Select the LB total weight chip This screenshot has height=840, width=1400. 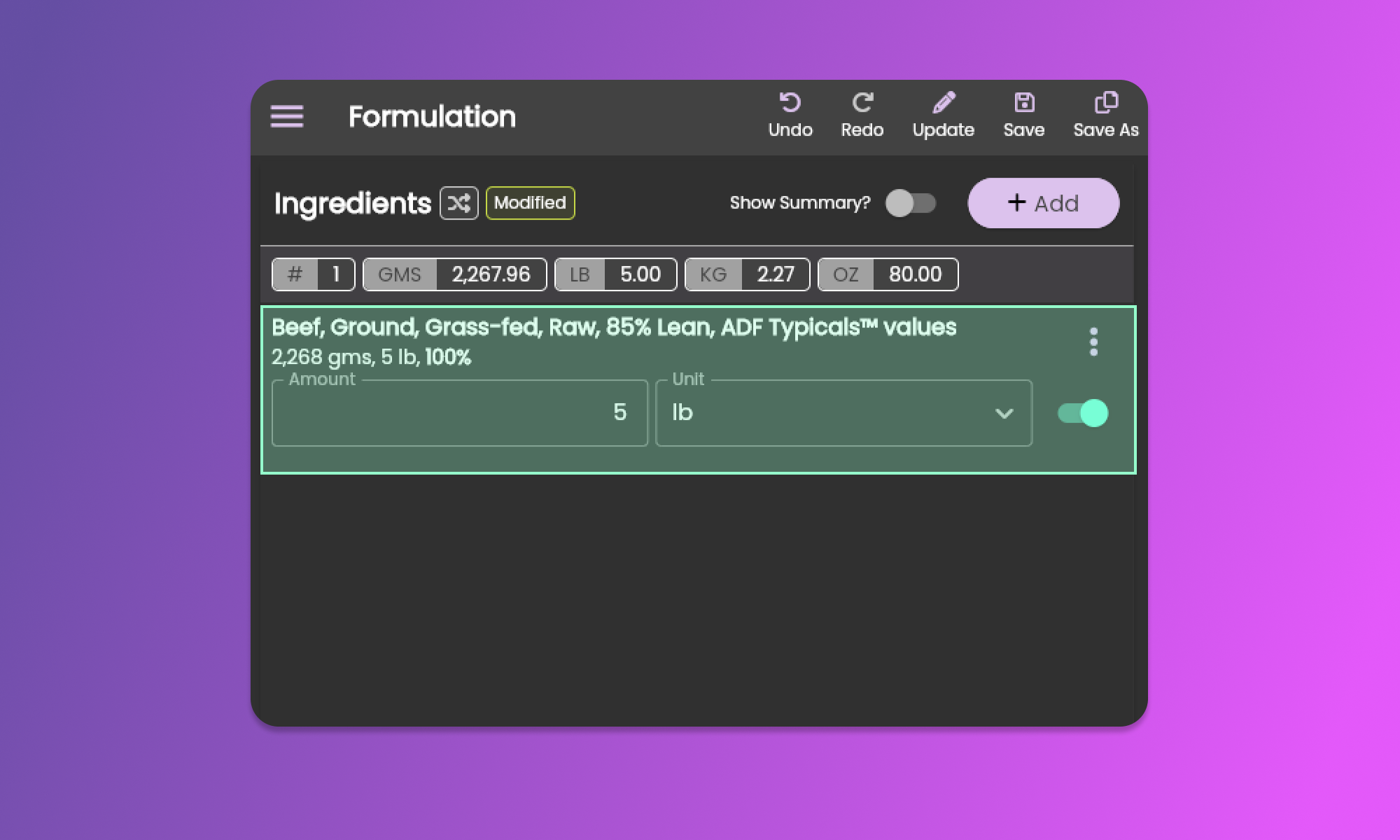coord(615,274)
